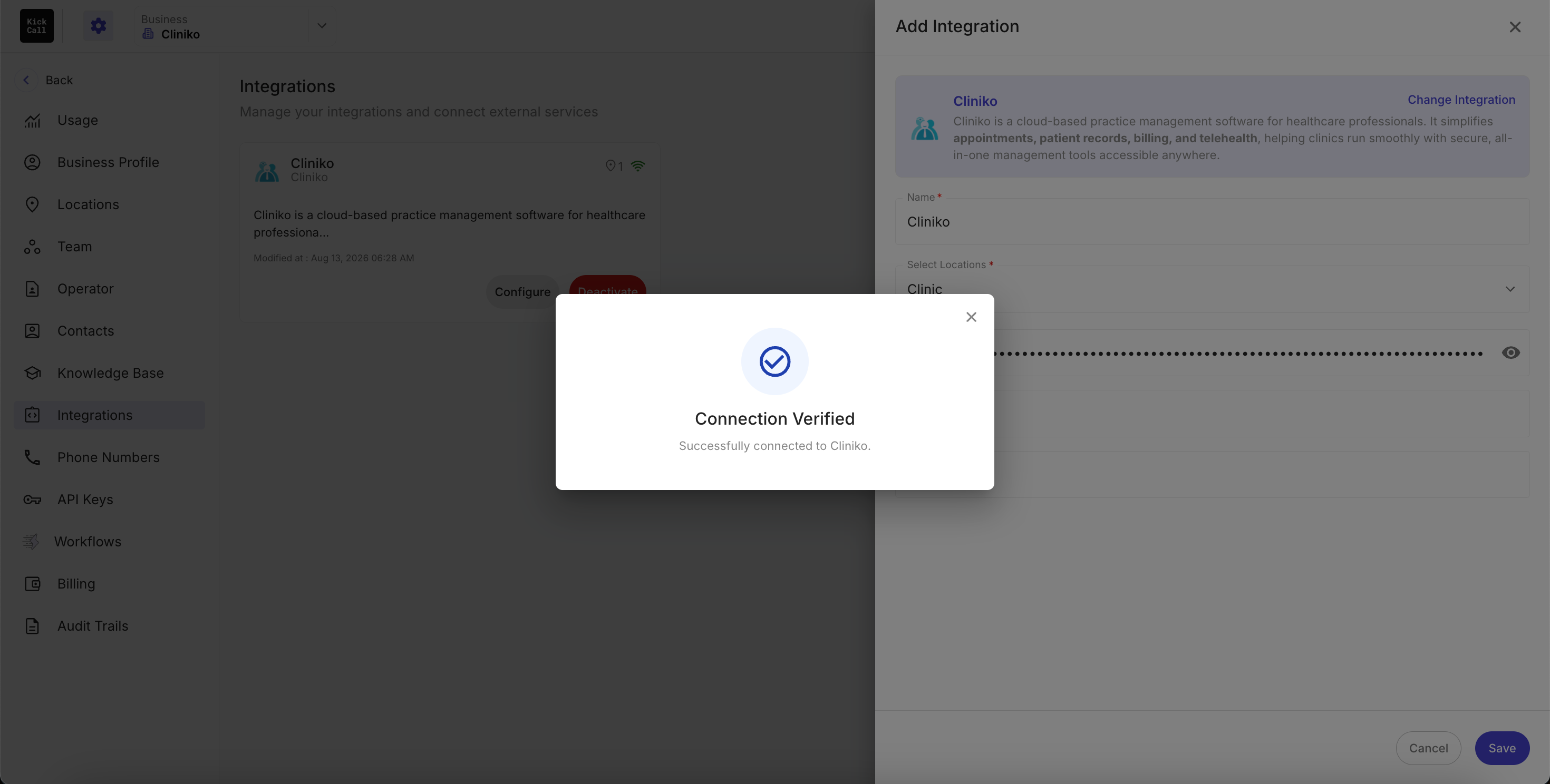The width and height of the screenshot is (1550, 784).
Task: Open the settings gear icon
Action: tap(98, 26)
